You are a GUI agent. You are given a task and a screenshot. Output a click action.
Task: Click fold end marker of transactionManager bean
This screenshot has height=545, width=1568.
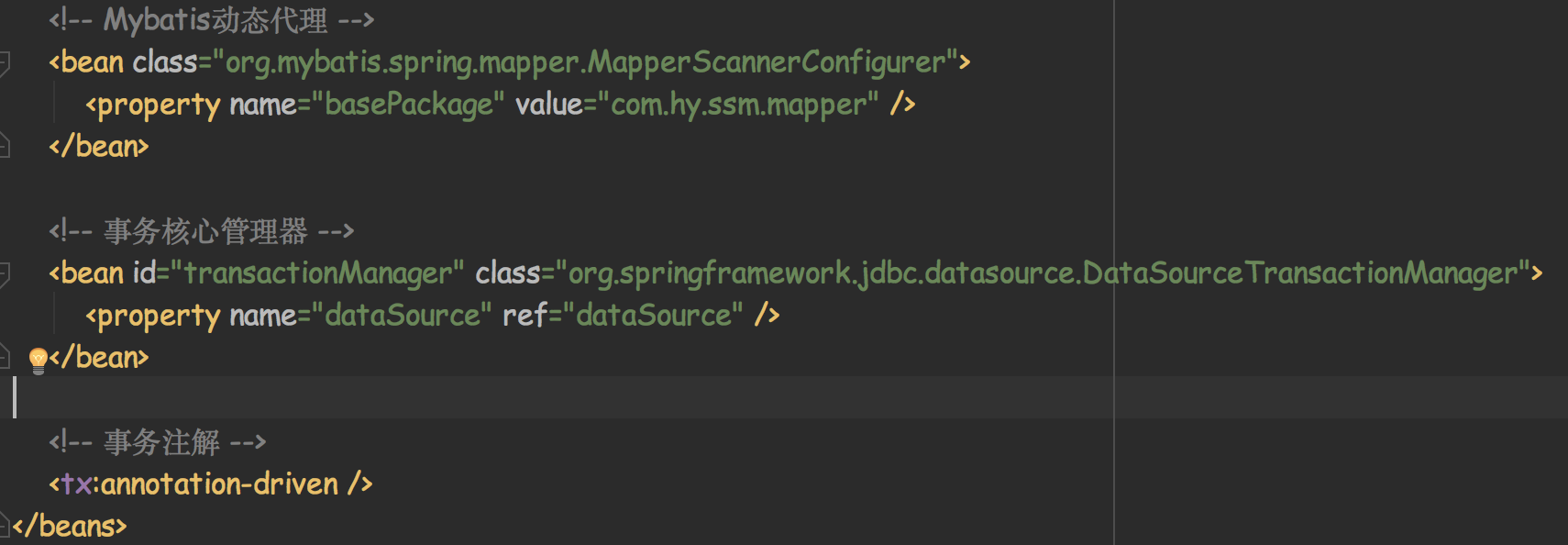pyautogui.click(x=5, y=357)
